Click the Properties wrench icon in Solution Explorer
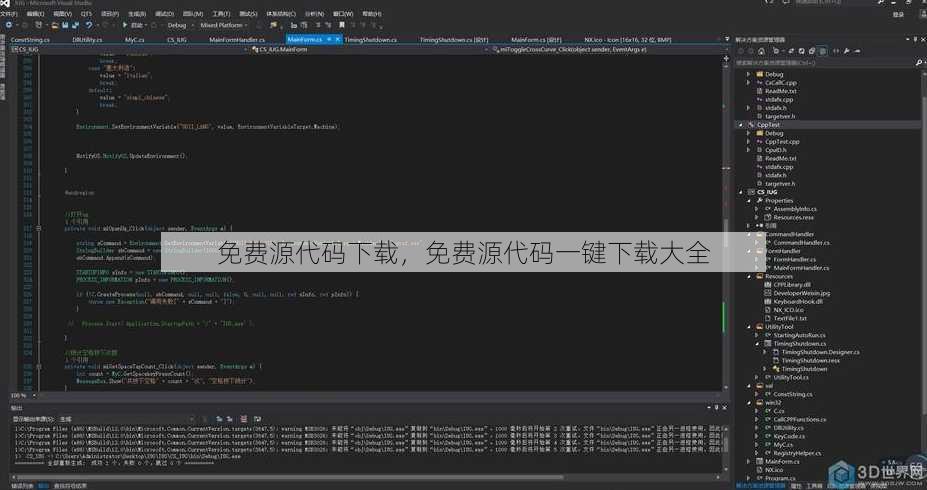The image size is (927, 490). pos(847,51)
